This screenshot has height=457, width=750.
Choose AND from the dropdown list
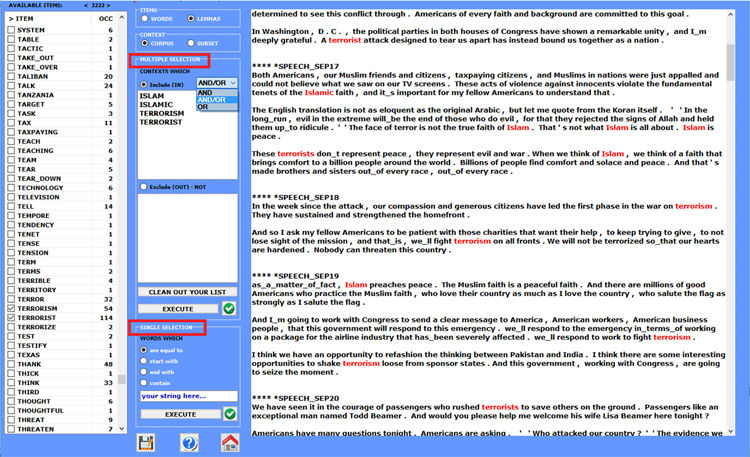(217, 92)
